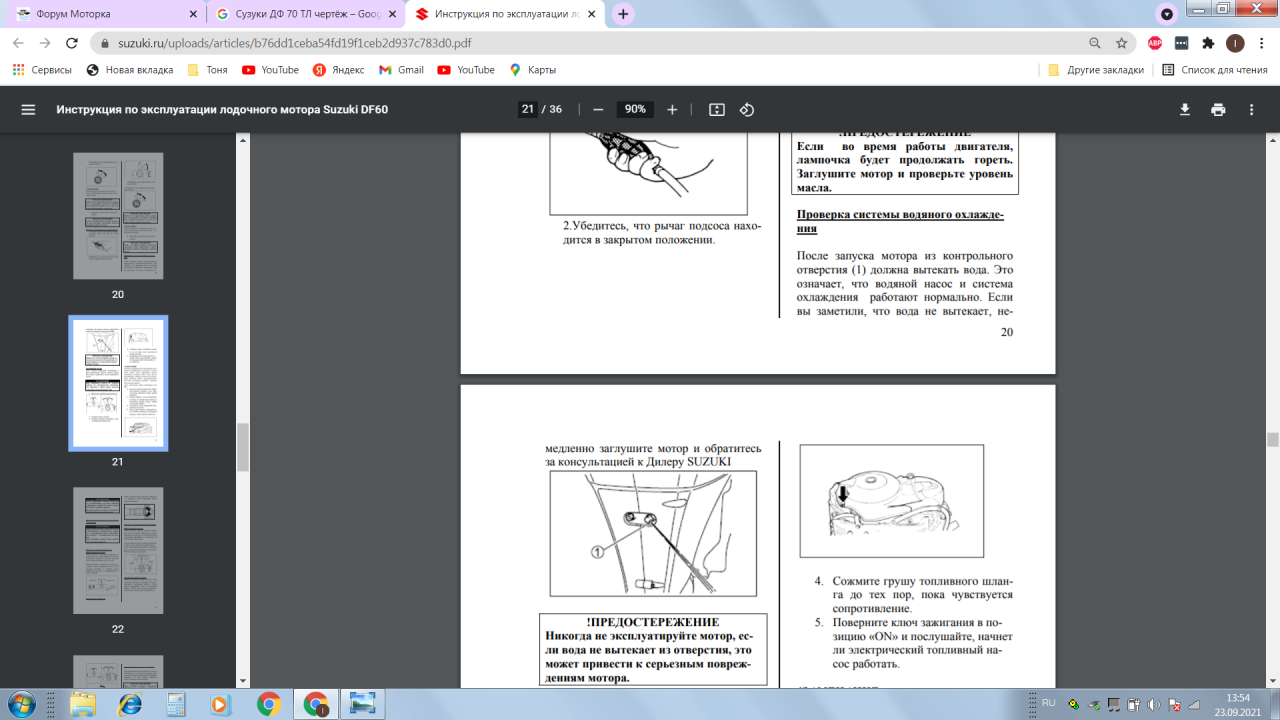Print the PDF document
The width and height of the screenshot is (1280, 720).
pos(1218,110)
